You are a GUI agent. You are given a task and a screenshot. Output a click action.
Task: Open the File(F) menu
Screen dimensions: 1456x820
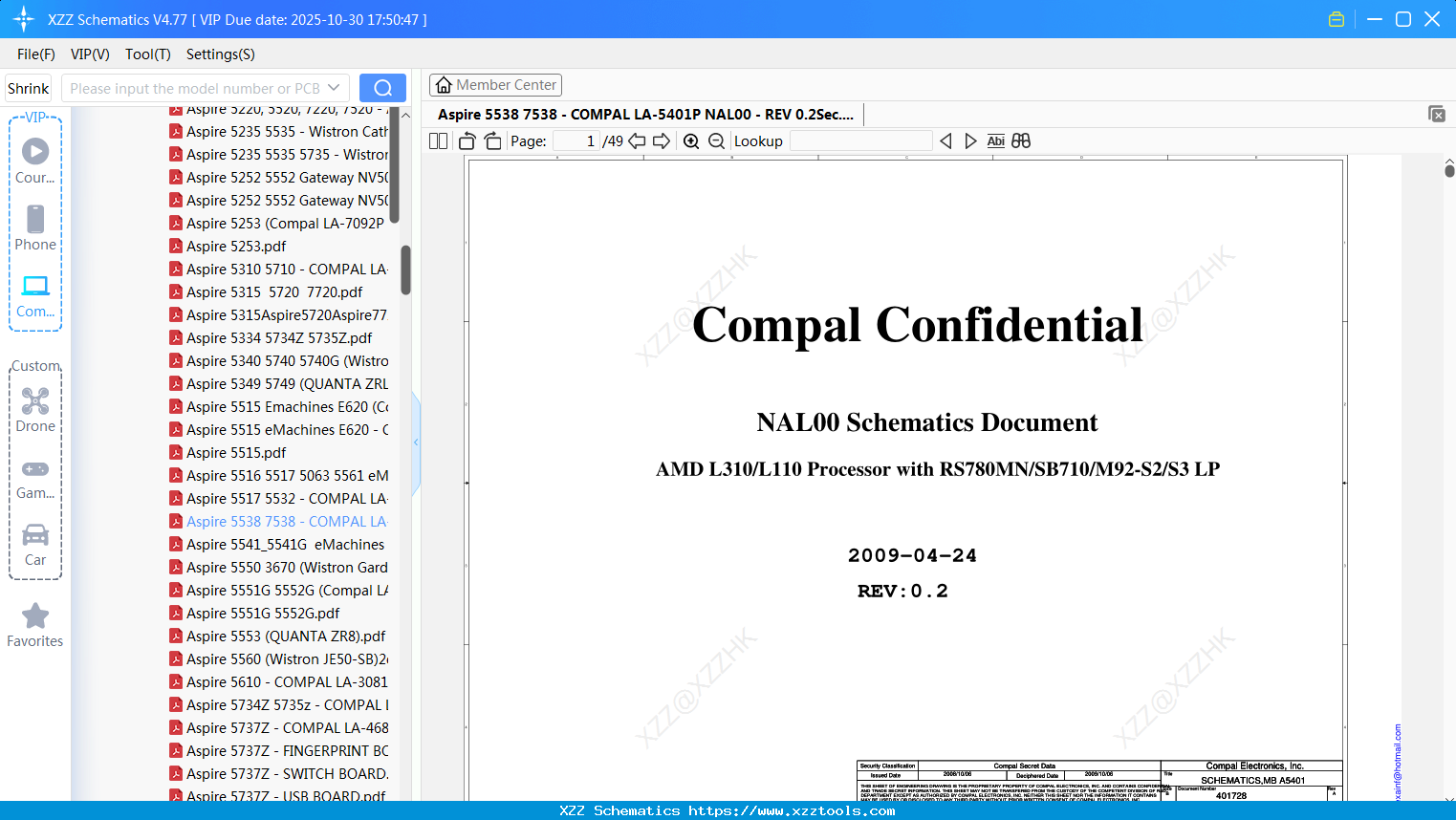click(x=36, y=54)
